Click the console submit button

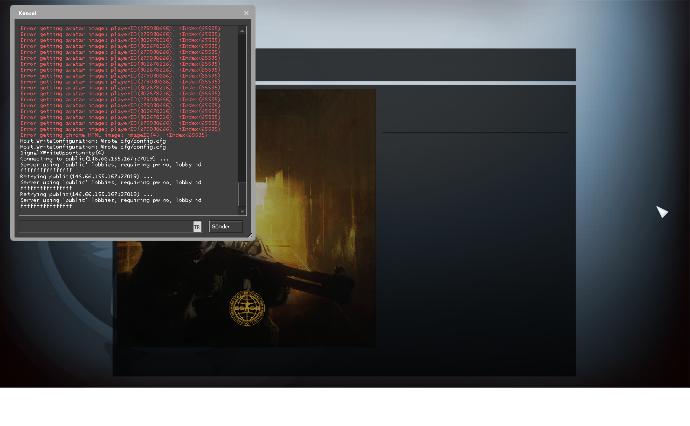[x=226, y=226]
